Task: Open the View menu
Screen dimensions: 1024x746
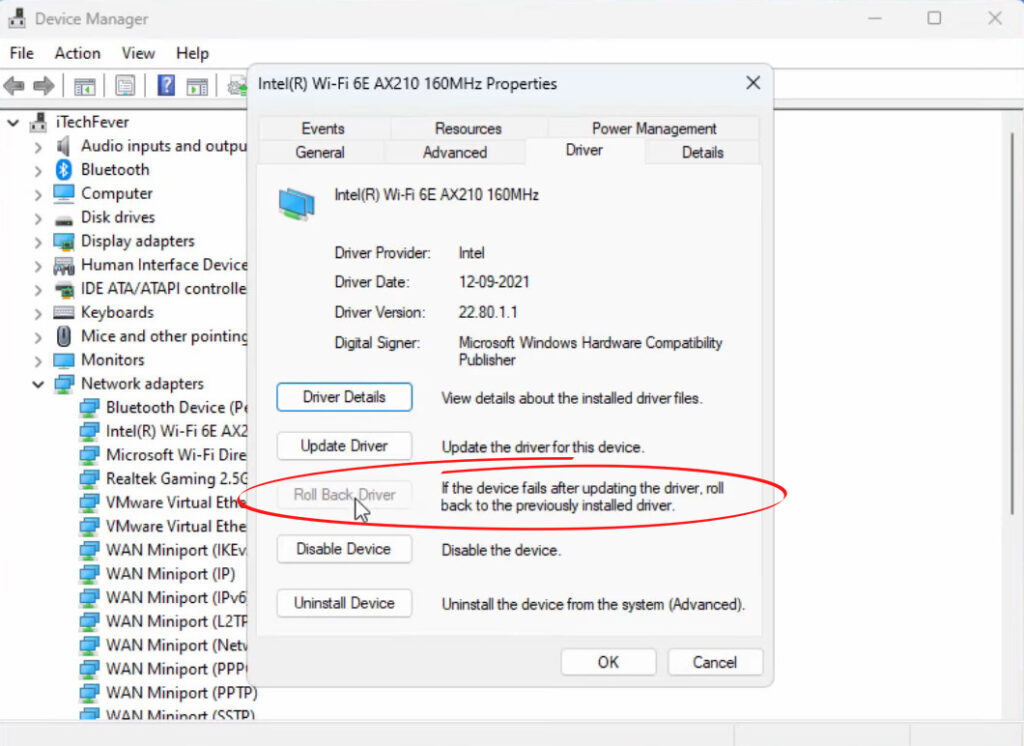Action: (138, 53)
